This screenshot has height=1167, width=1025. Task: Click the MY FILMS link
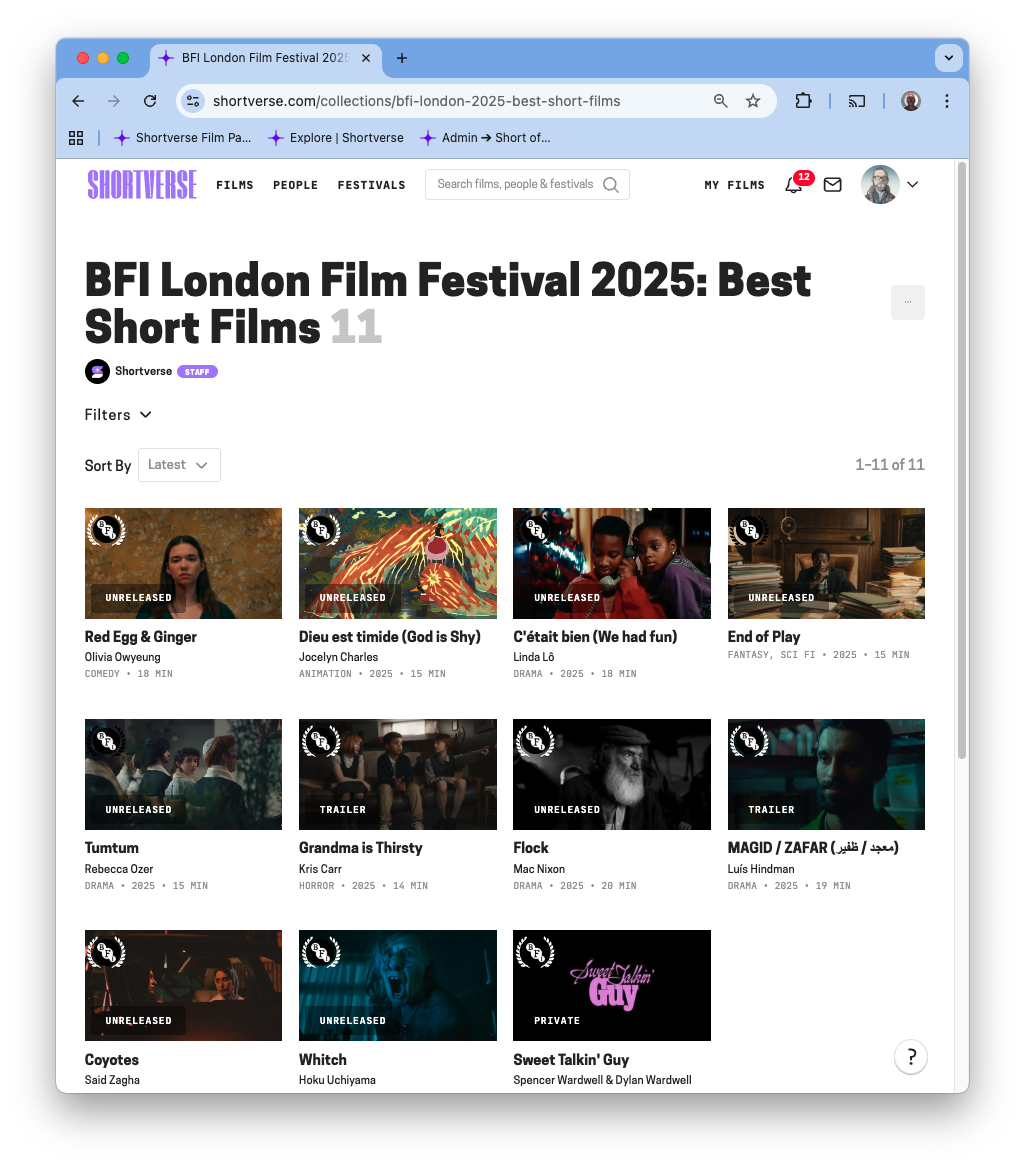[734, 185]
